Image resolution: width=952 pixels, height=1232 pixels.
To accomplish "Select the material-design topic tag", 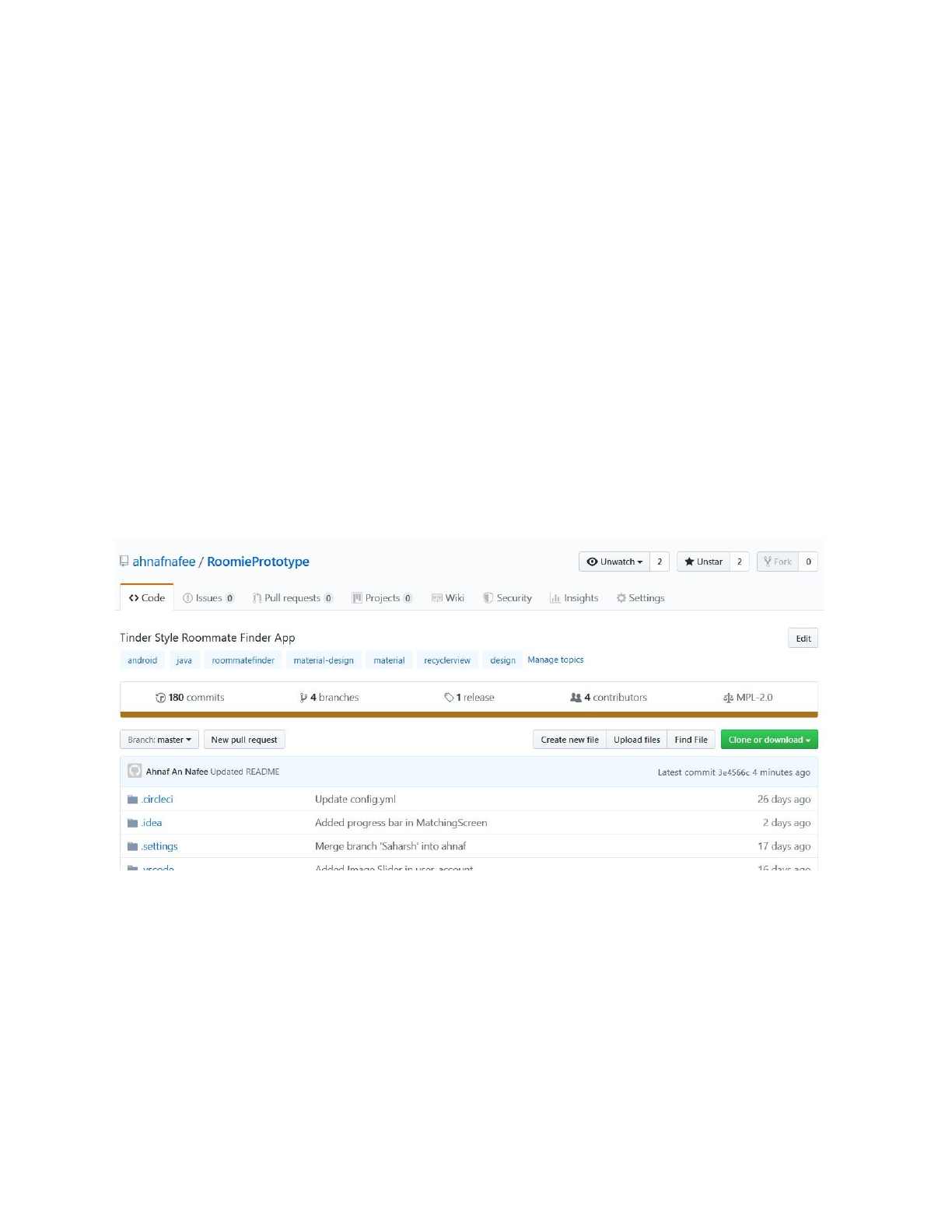I will point(324,660).
